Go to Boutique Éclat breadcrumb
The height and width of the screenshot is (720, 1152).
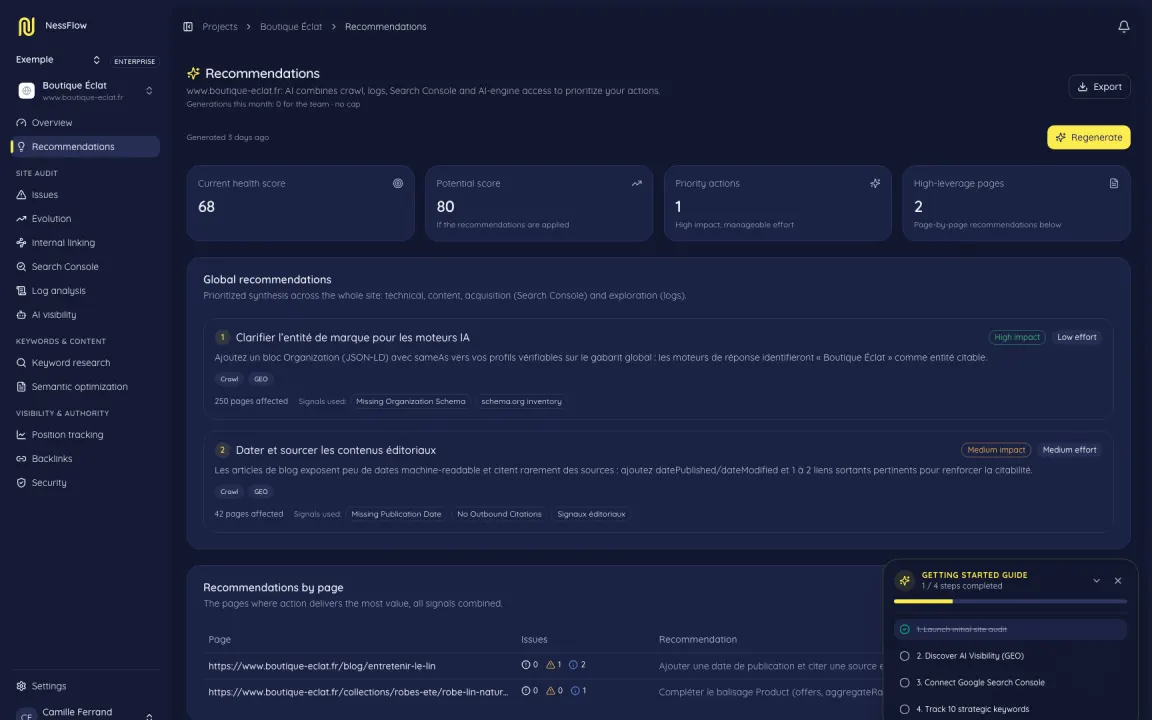tap(291, 26)
